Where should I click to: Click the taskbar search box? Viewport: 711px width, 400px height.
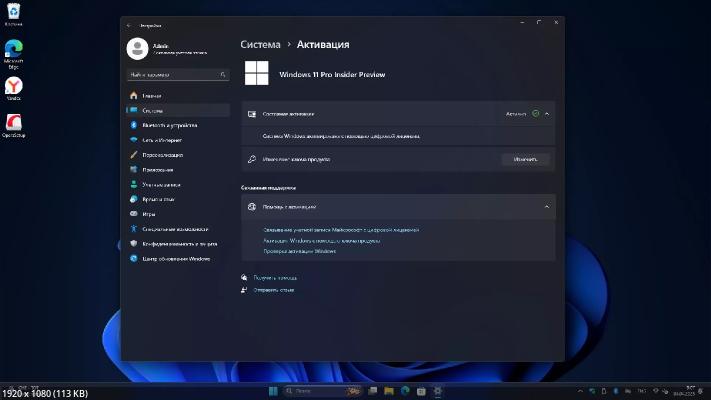pos(323,391)
